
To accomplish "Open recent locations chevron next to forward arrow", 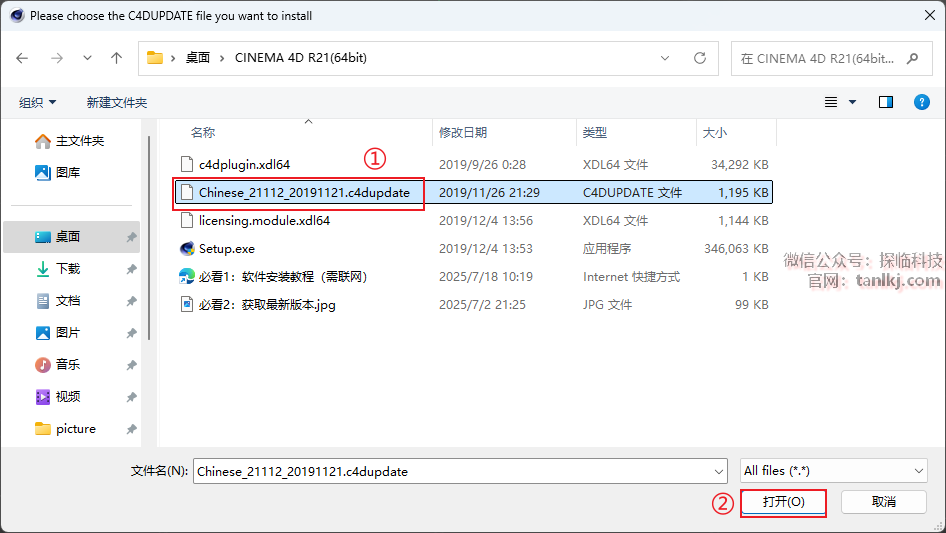I will [87, 58].
